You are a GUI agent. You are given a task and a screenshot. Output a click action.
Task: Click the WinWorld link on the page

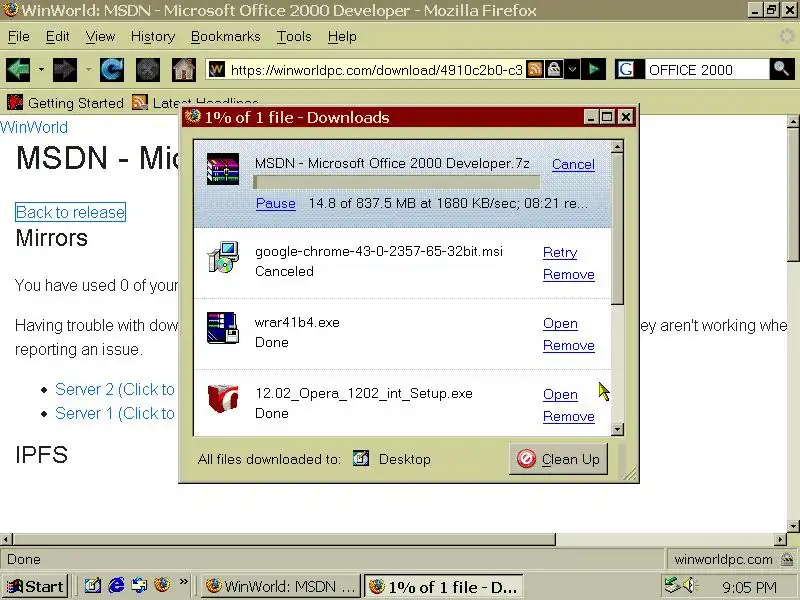pyautogui.click(x=34, y=127)
